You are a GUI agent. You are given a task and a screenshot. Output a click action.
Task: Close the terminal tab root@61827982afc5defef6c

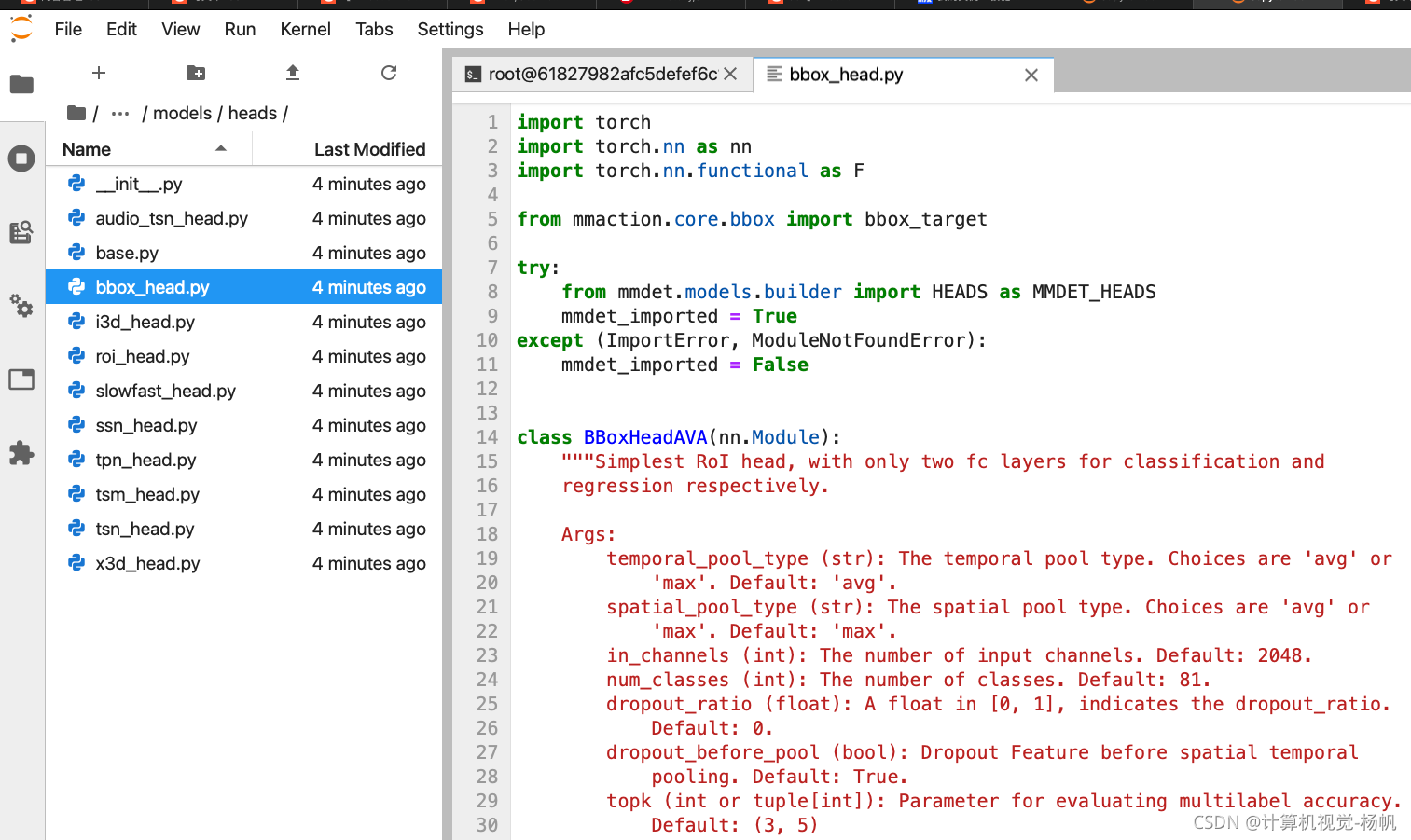[x=730, y=74]
